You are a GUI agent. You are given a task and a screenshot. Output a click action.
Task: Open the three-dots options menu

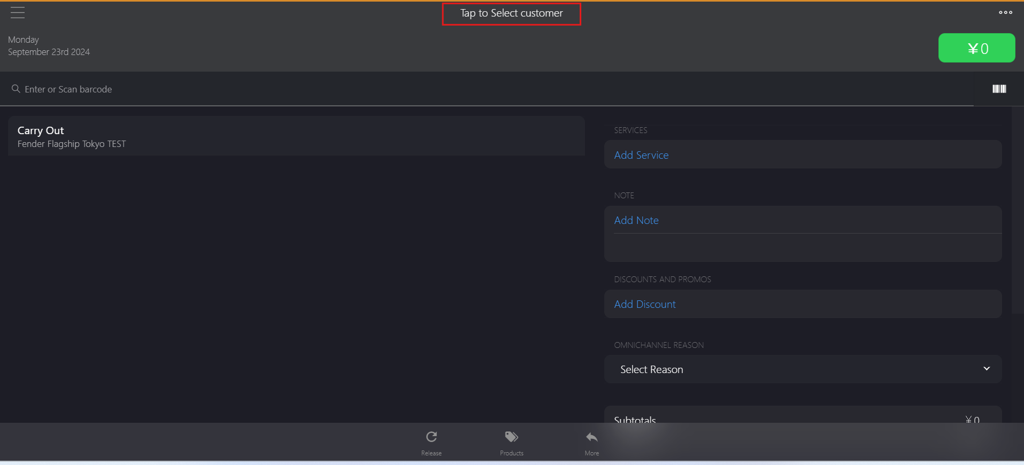(1005, 12)
